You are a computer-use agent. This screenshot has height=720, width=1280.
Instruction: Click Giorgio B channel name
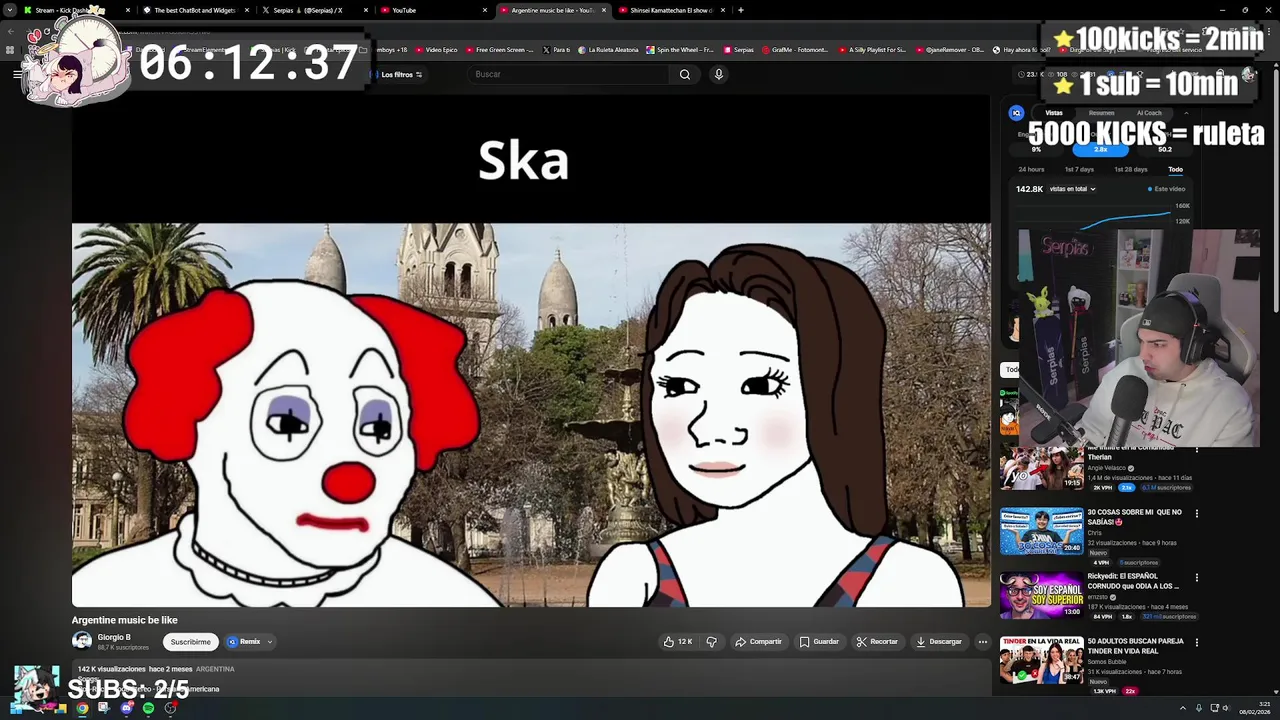(x=114, y=637)
